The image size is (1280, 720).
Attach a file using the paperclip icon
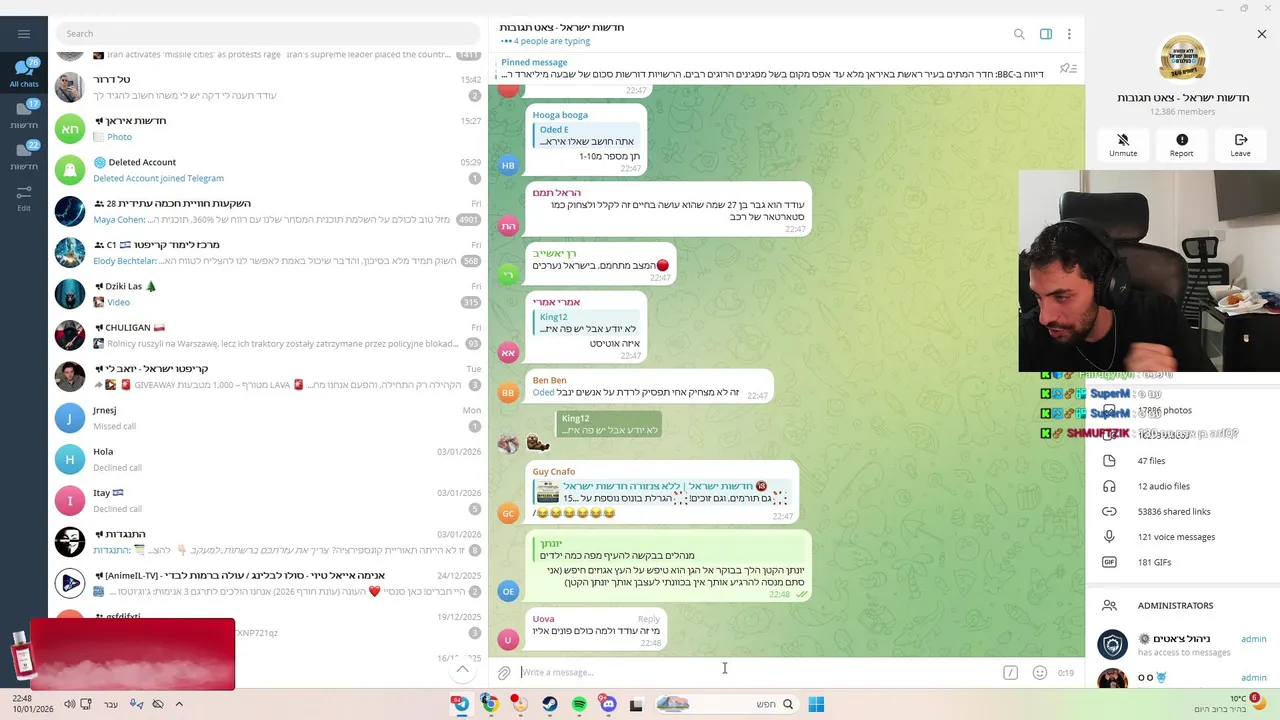504,673
